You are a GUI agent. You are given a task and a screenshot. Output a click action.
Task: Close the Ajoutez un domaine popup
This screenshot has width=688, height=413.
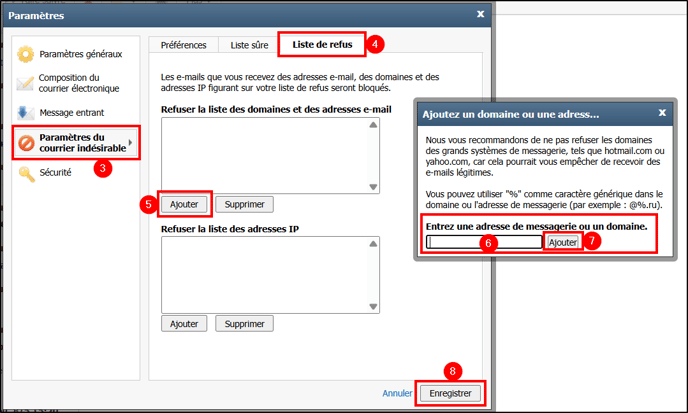click(663, 113)
